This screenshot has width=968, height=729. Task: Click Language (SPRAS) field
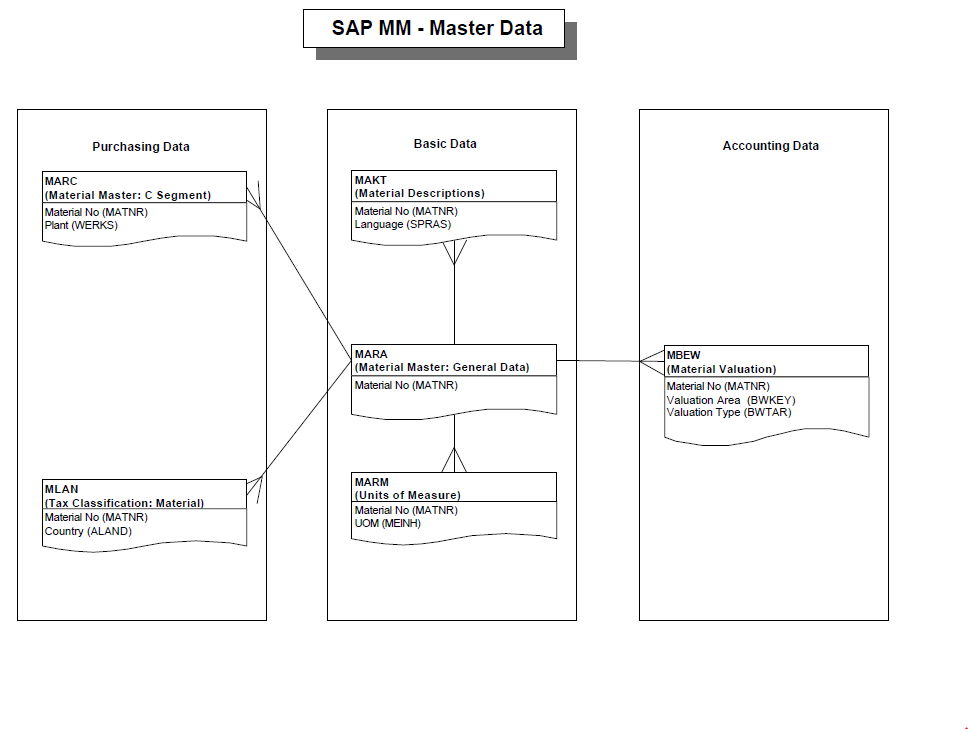coord(403,224)
